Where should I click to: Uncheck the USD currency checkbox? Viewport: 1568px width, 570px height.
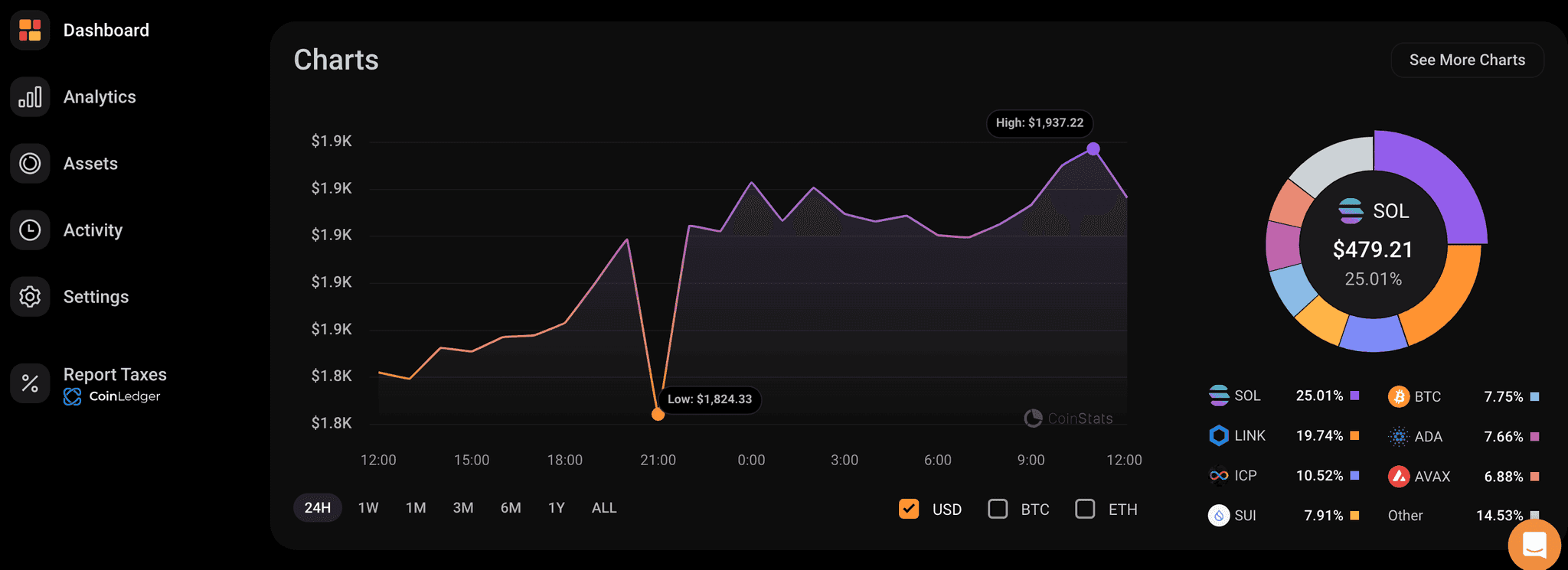pos(909,509)
